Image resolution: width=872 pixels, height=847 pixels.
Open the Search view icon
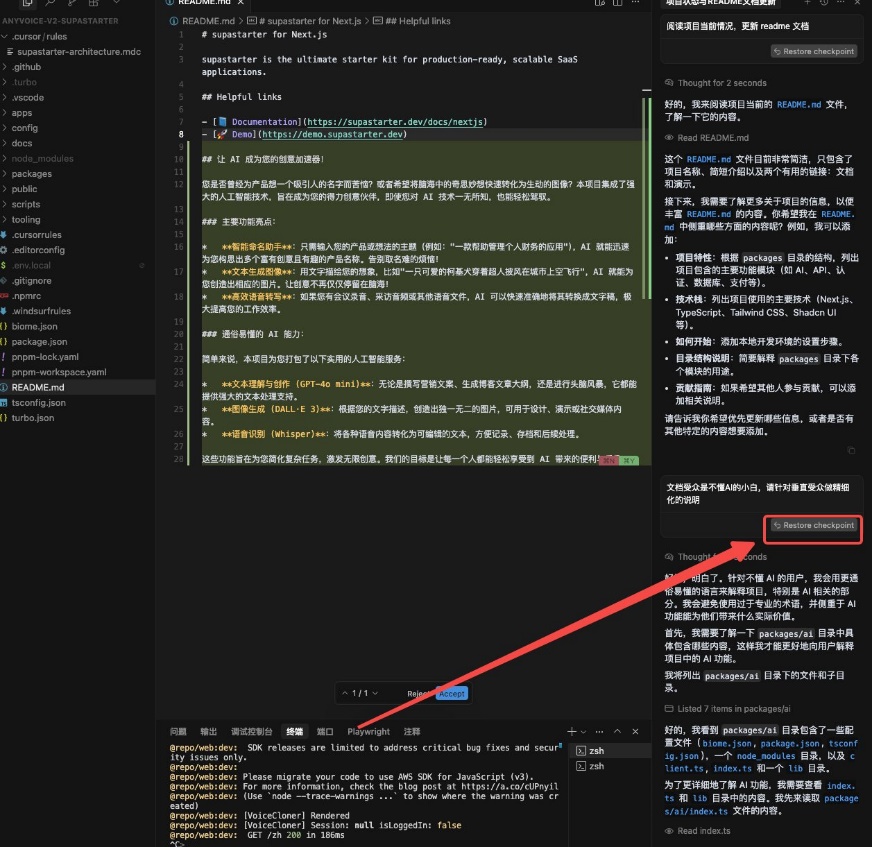click(x=50, y=4)
